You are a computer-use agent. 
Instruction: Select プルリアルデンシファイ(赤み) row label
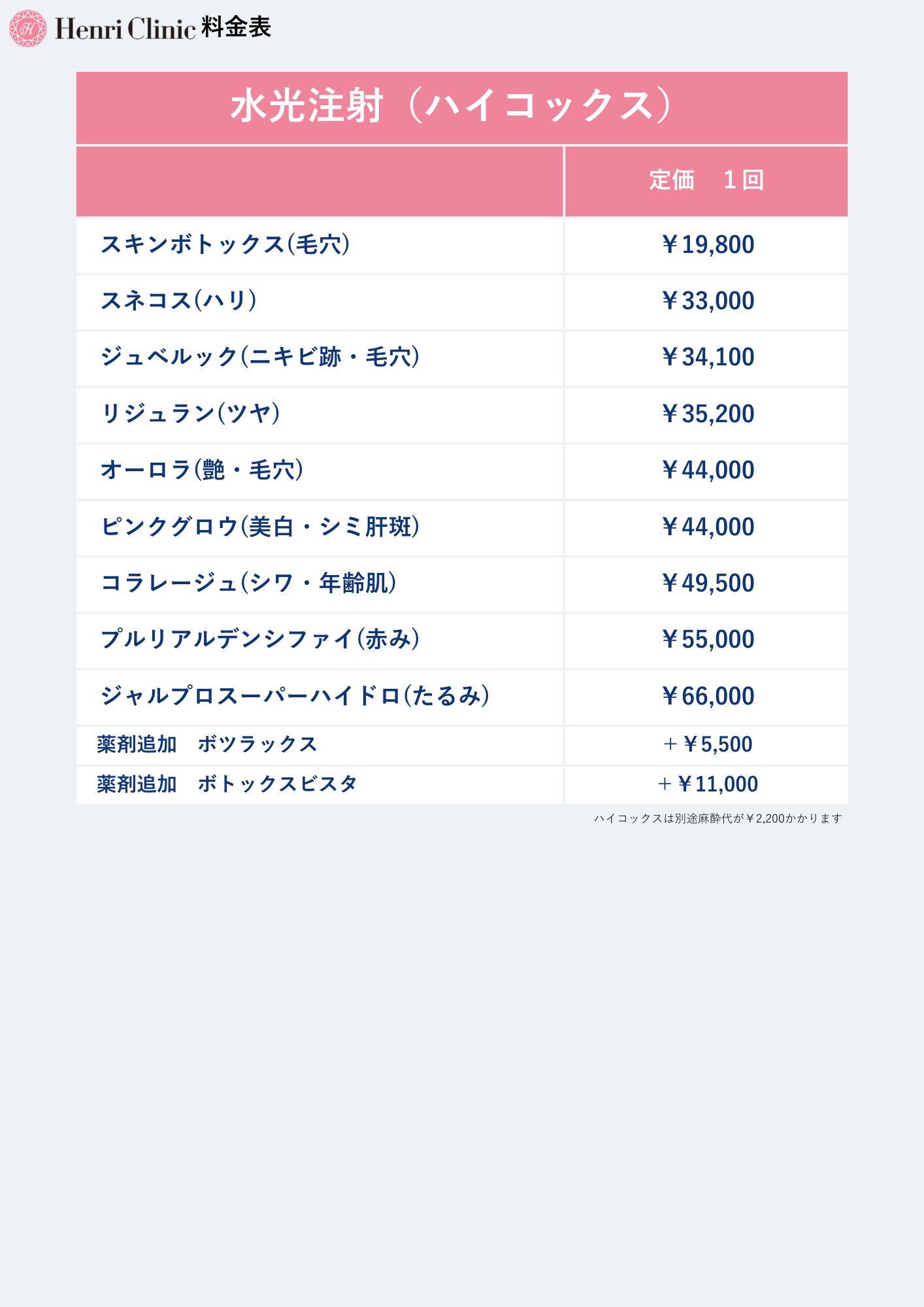(260, 639)
